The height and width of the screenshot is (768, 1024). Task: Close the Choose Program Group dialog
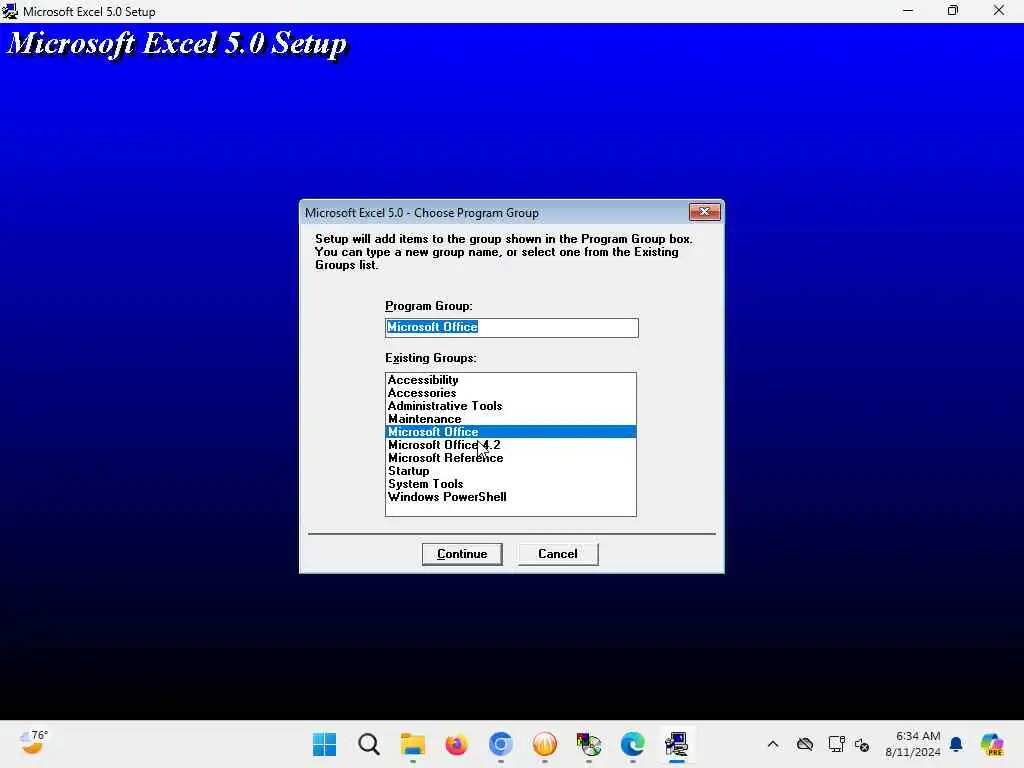point(705,212)
